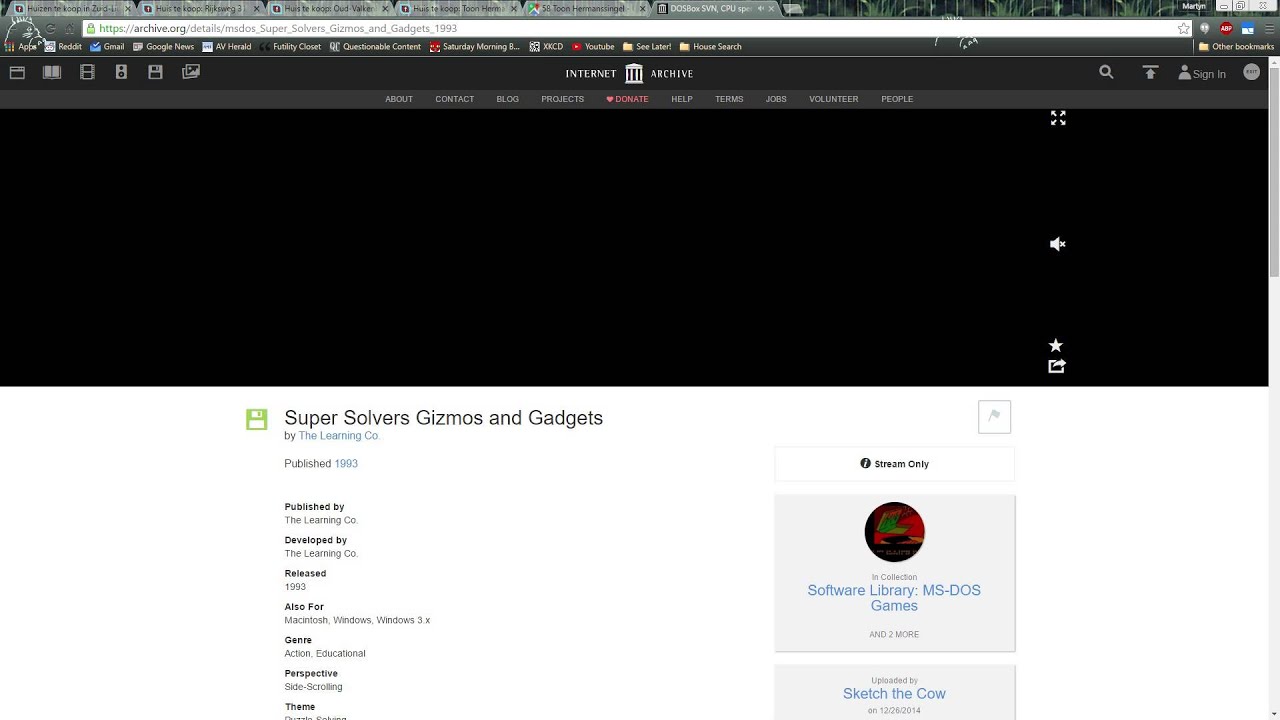Click the Stream Only notice
The width and height of the screenshot is (1280, 720).
[x=894, y=464]
